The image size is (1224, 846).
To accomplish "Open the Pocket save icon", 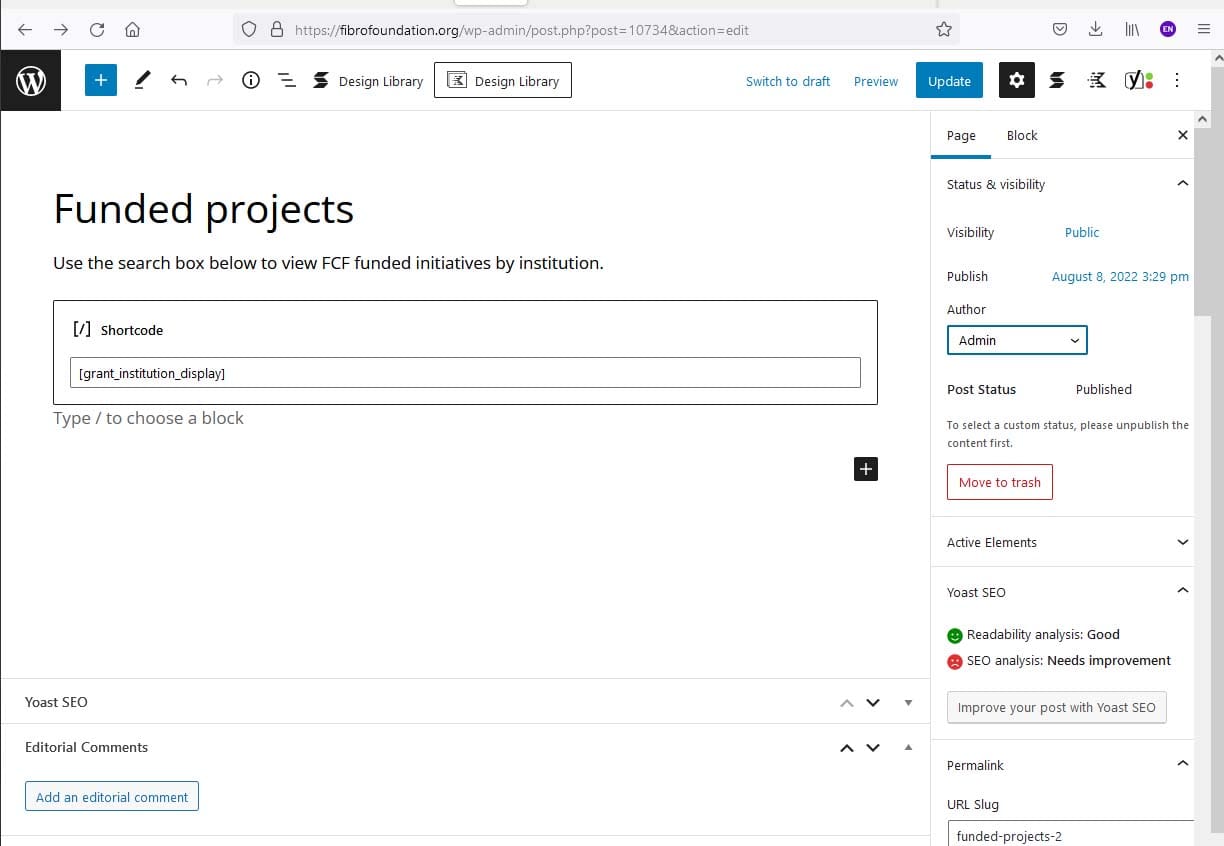I will pyautogui.click(x=1060, y=29).
